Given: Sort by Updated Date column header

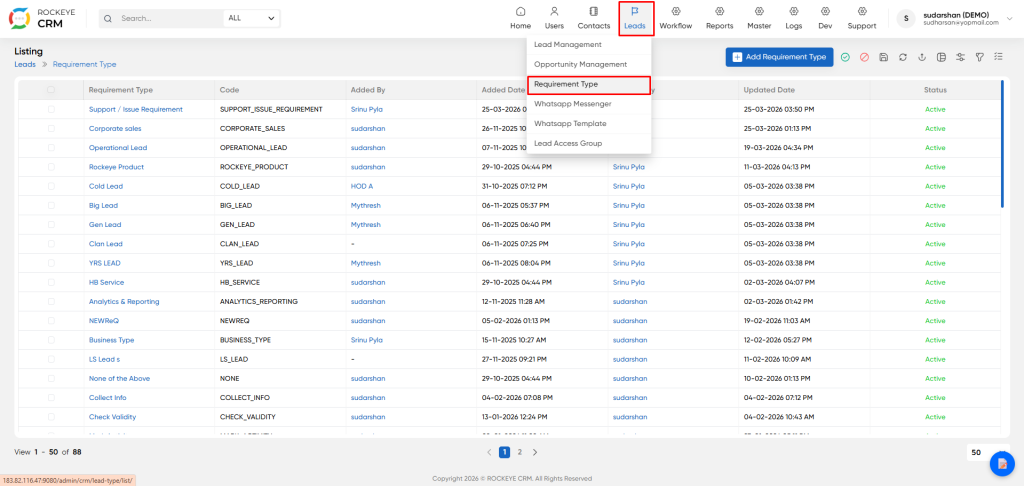Looking at the screenshot, I should 769,90.
